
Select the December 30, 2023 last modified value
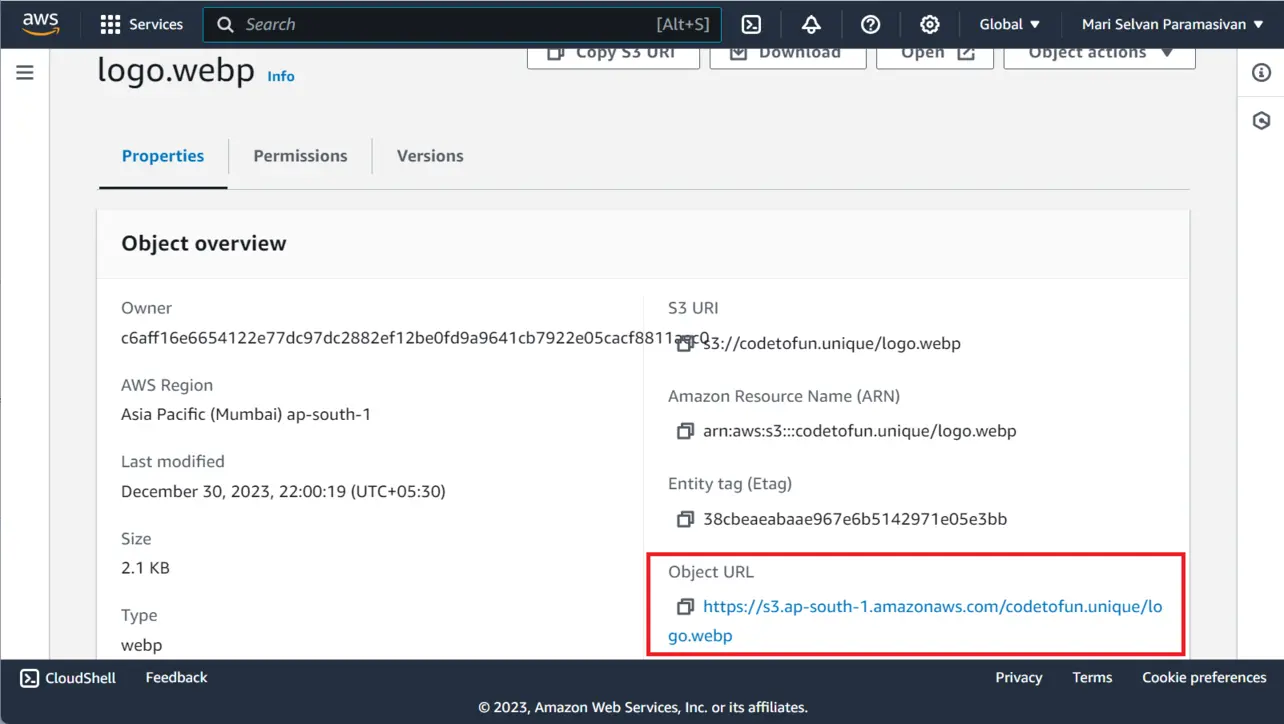click(283, 491)
